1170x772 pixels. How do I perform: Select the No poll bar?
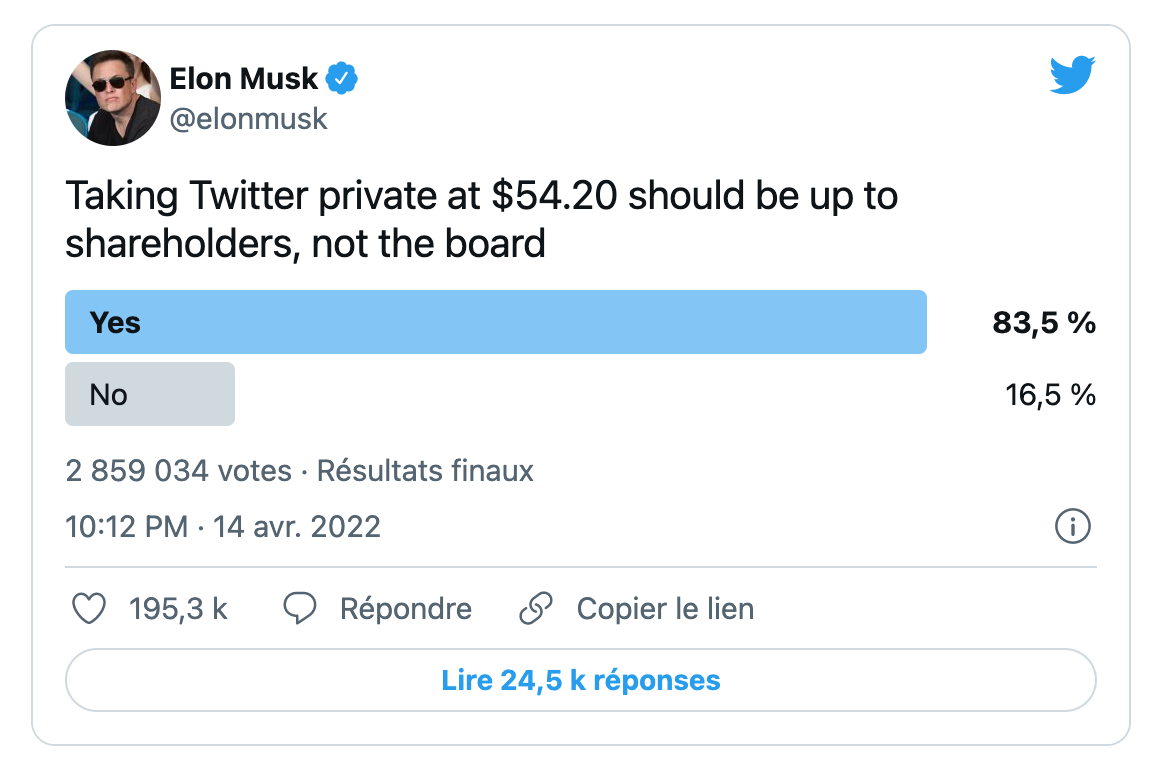150,394
